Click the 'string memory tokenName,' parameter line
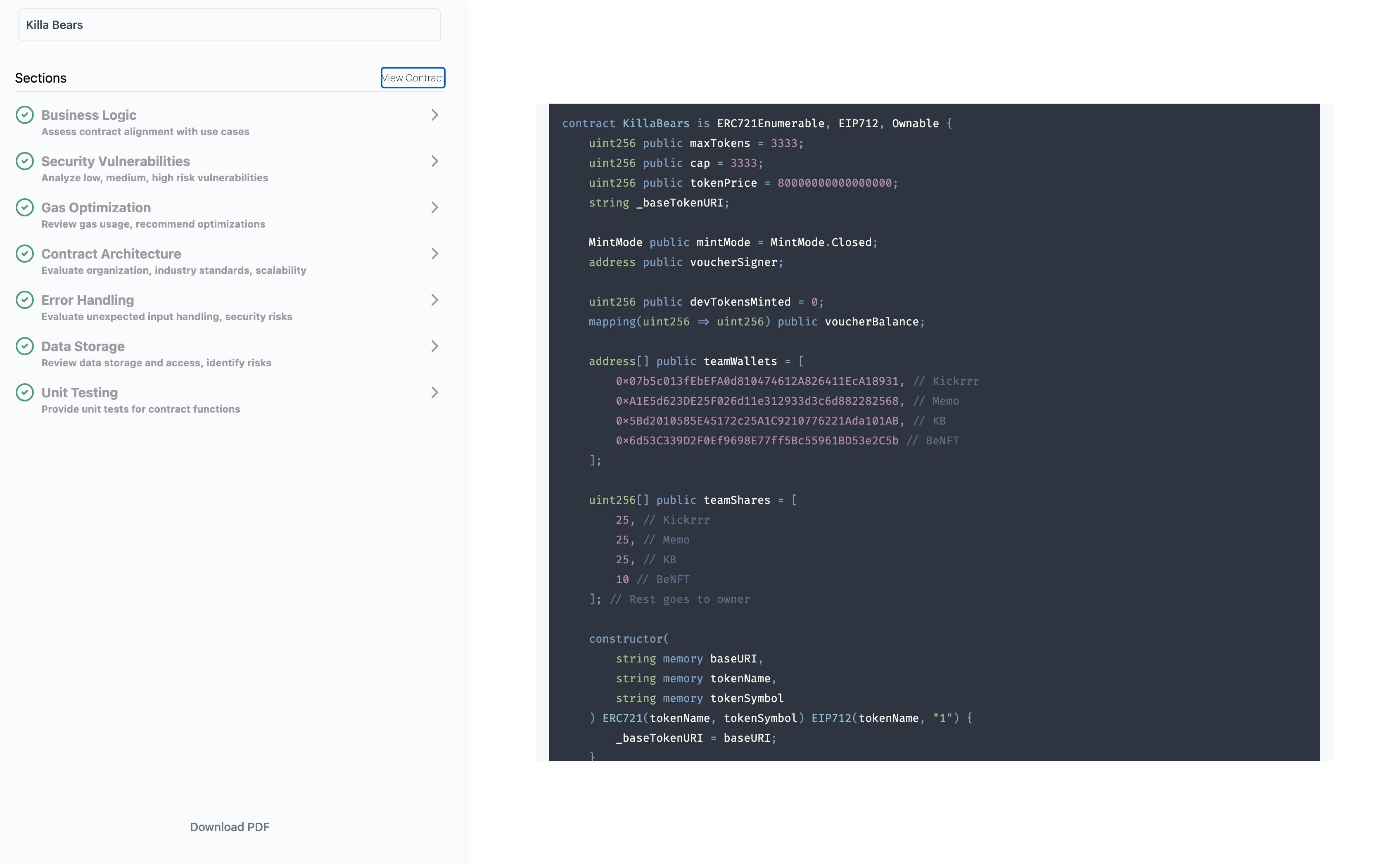The width and height of the screenshot is (1400, 864). click(x=696, y=678)
